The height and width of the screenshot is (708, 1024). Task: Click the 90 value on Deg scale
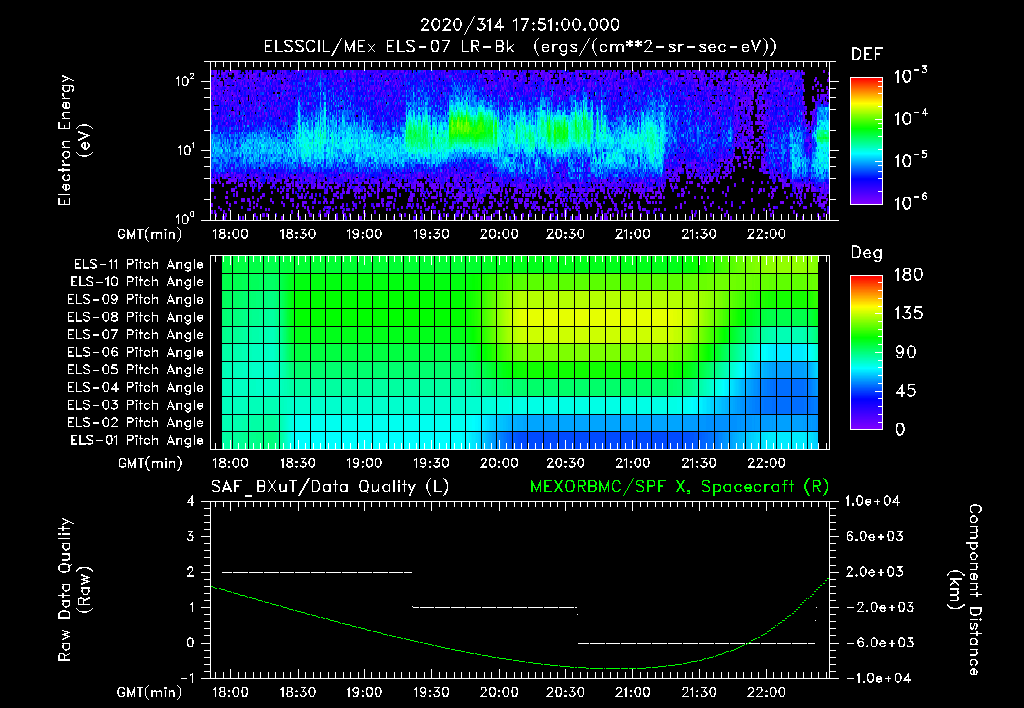coord(906,352)
